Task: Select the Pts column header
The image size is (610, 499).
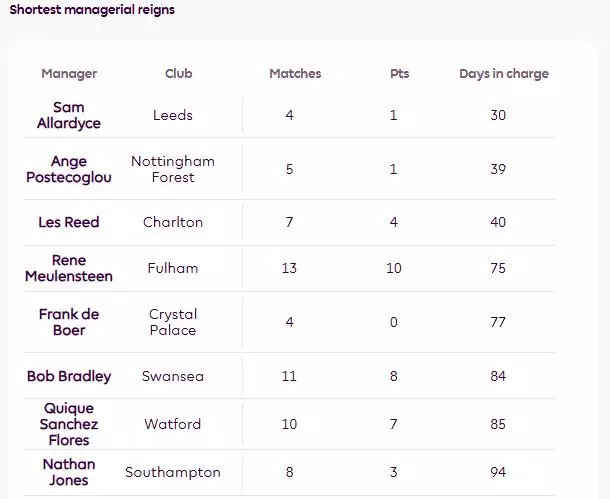Action: pos(399,74)
